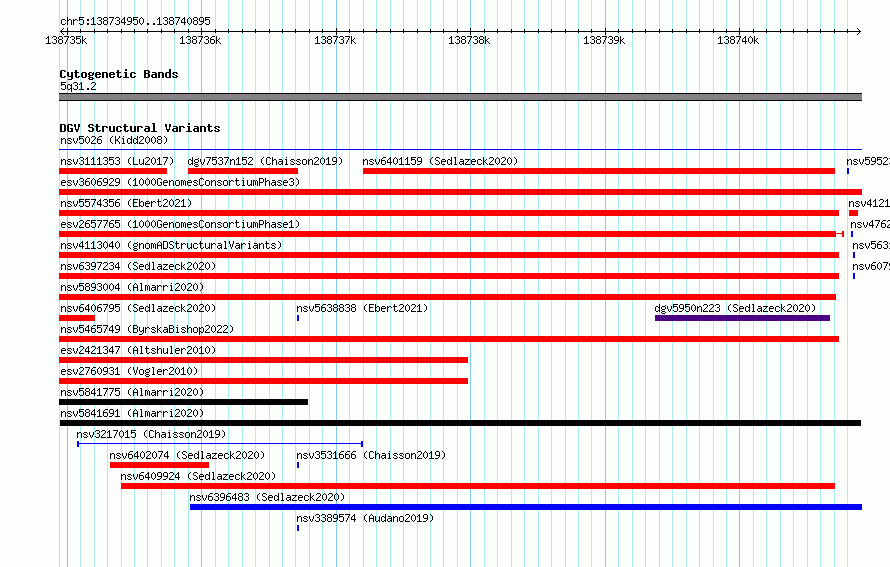This screenshot has height=567, width=890.
Task: Select the nsv6406795 (Sedlazeck2020) variant
Action: (77, 318)
